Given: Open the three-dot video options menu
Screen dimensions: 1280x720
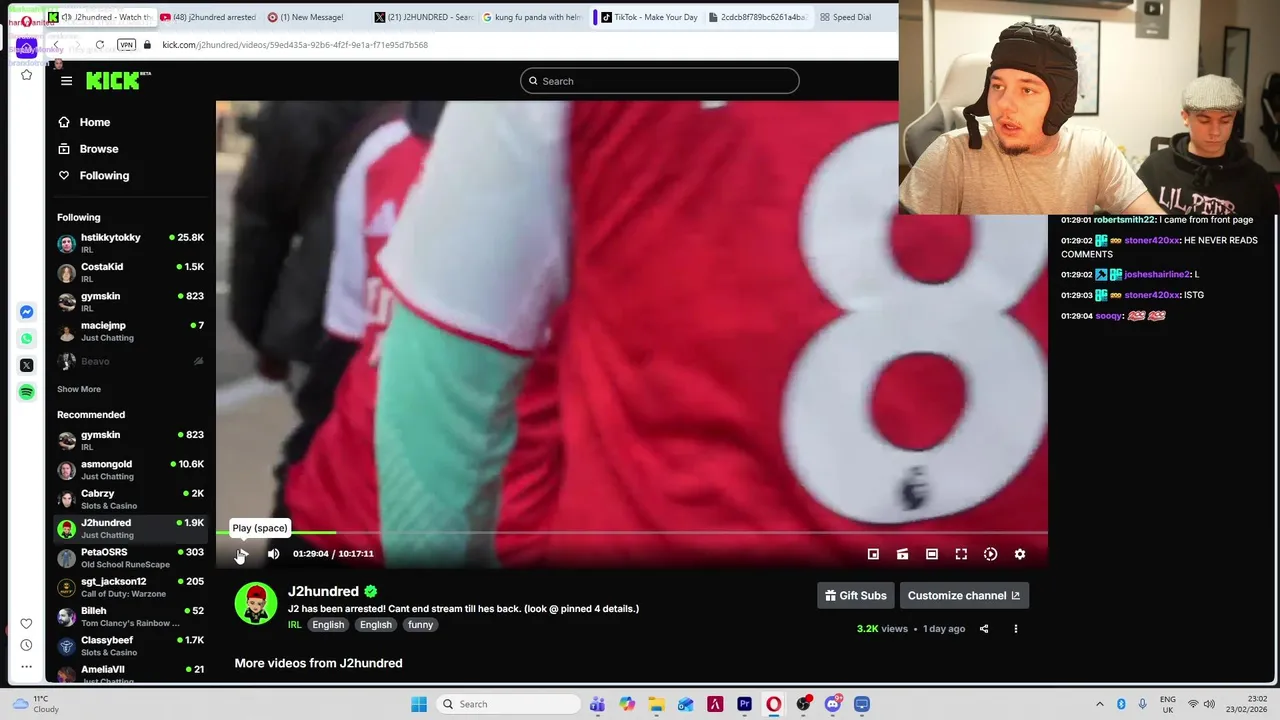Looking at the screenshot, I should point(1016,629).
